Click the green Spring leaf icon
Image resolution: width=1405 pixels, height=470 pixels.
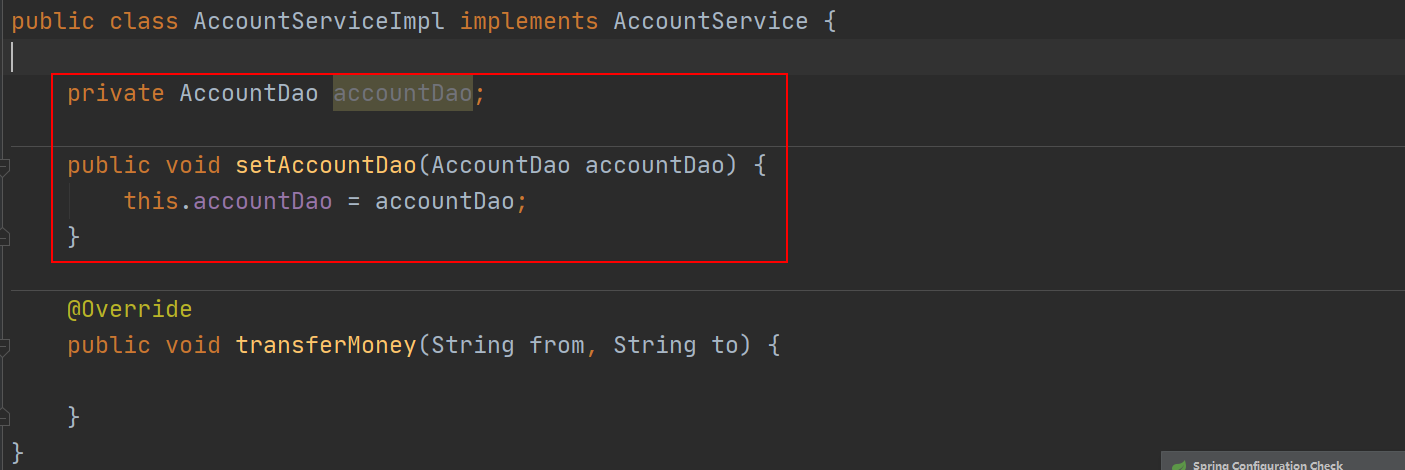pos(1180,465)
